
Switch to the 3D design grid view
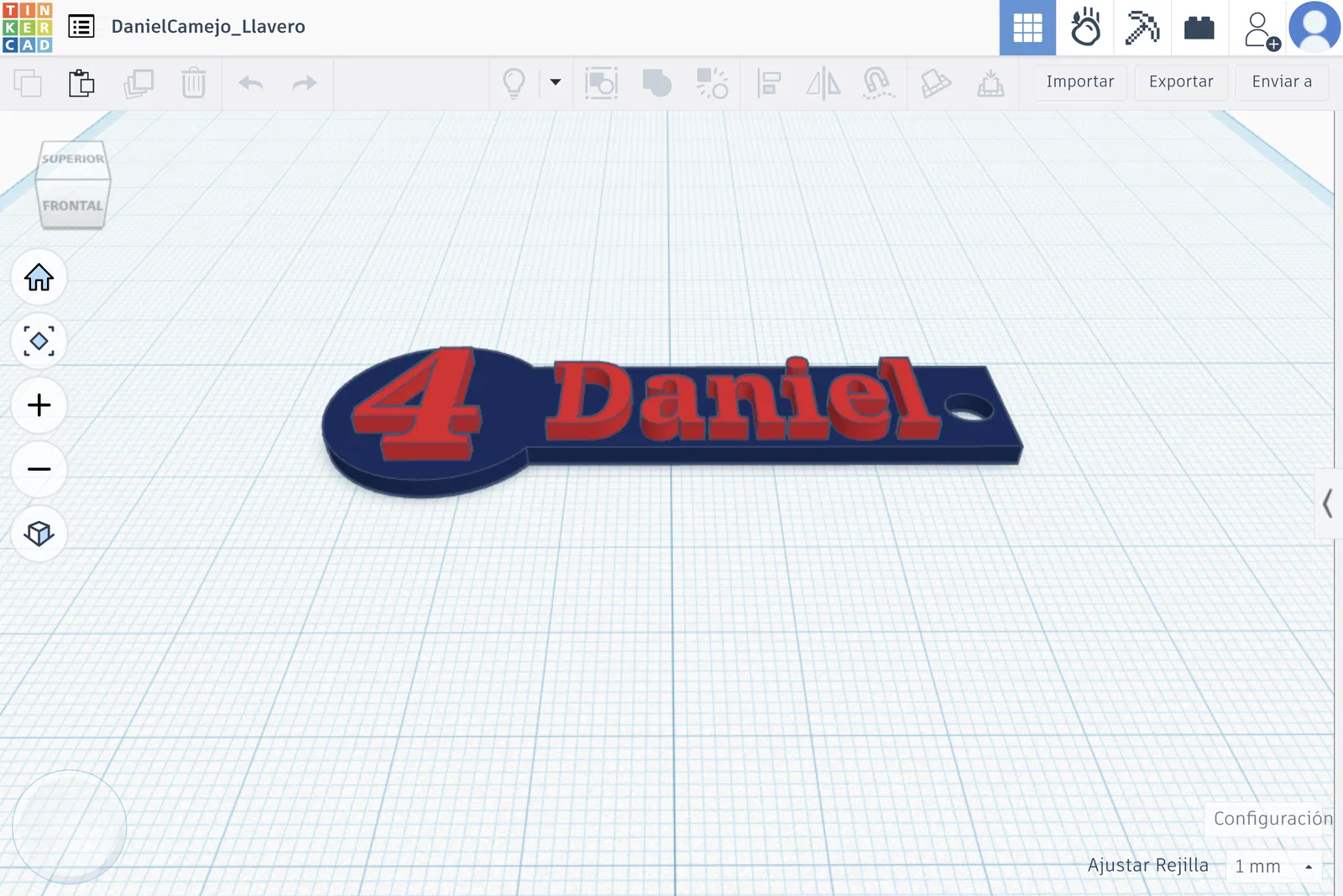tap(1027, 28)
